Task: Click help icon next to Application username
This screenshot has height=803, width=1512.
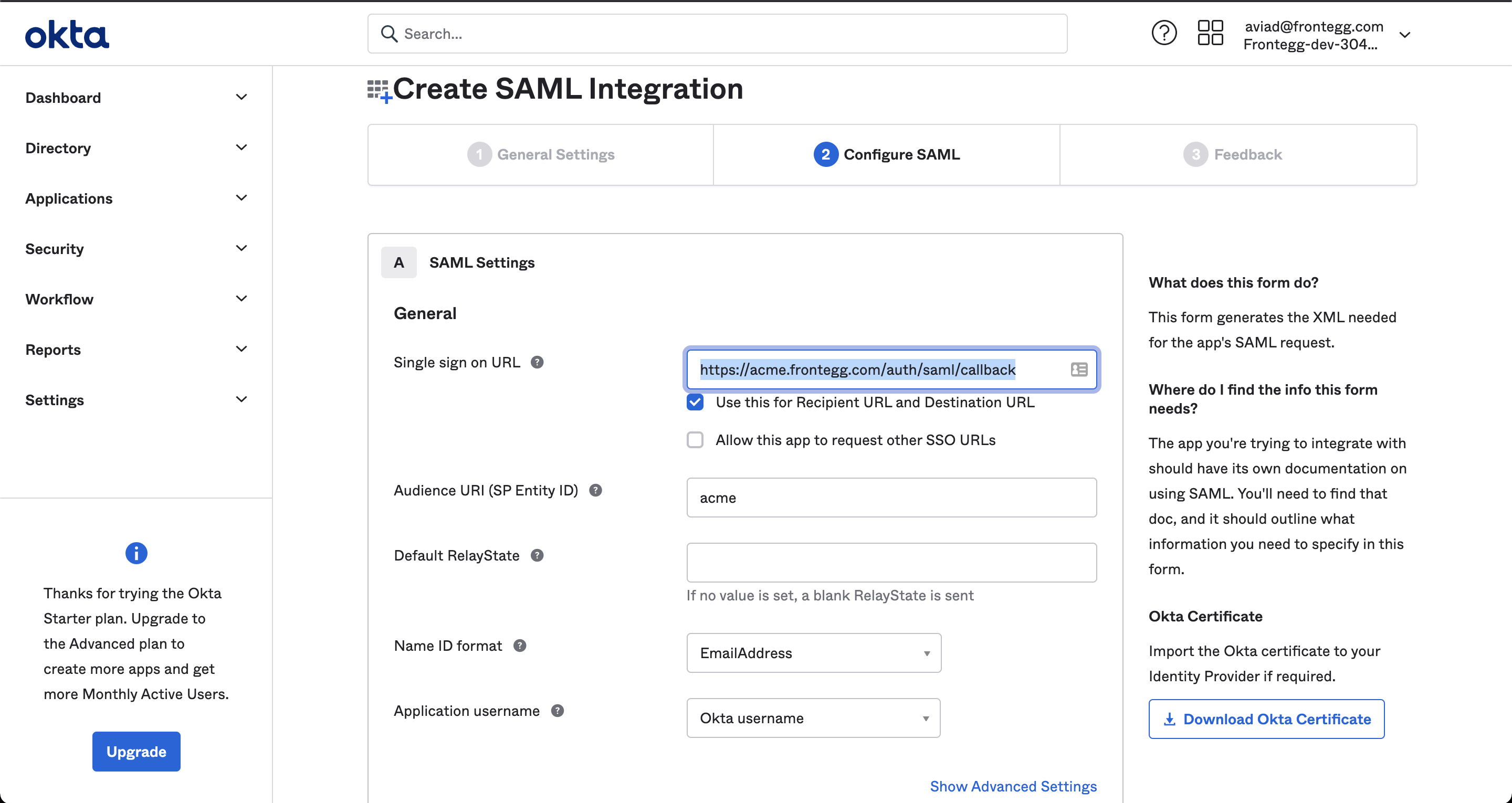Action: click(557, 711)
